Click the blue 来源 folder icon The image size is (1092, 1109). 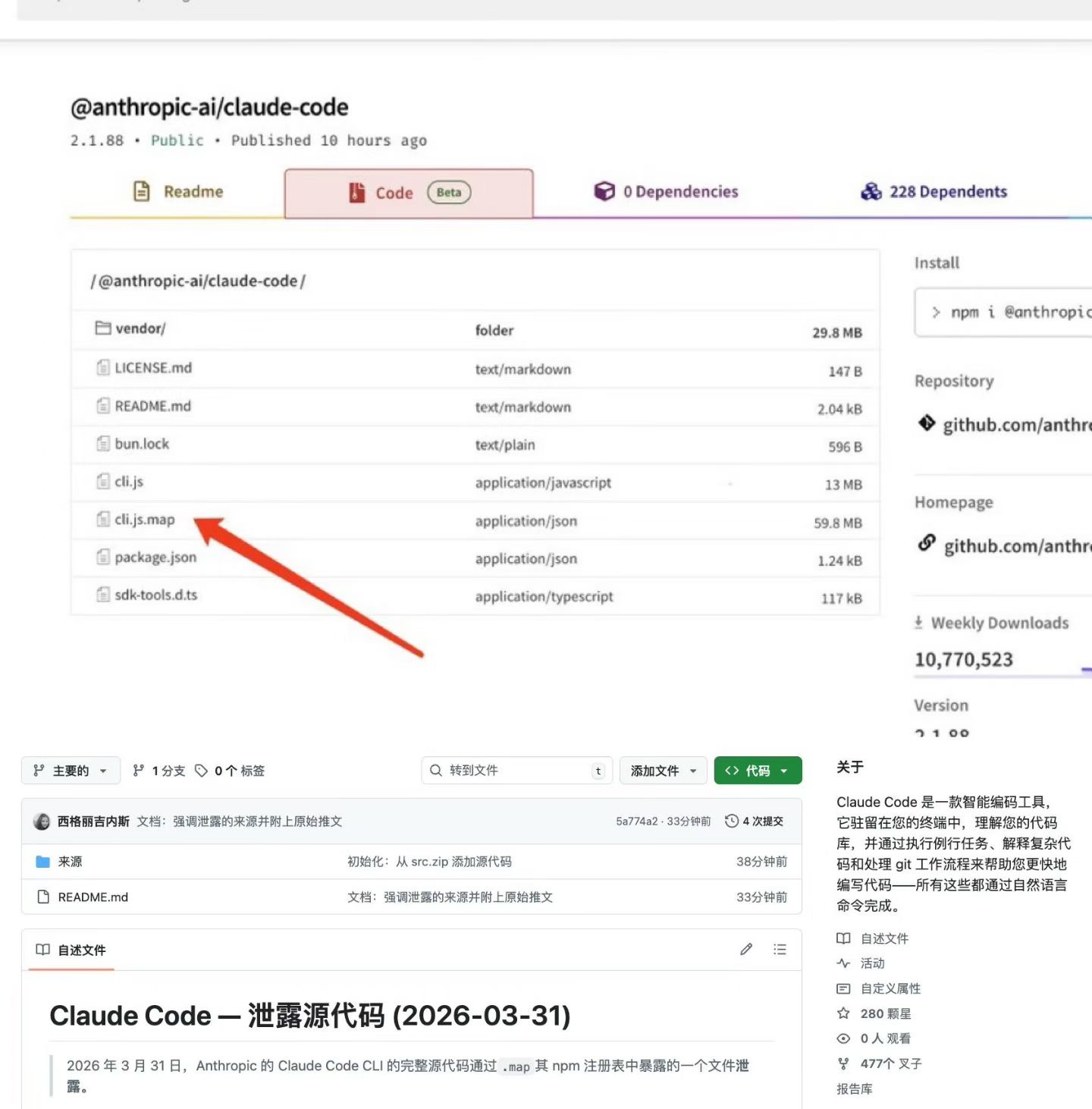pyautogui.click(x=42, y=862)
